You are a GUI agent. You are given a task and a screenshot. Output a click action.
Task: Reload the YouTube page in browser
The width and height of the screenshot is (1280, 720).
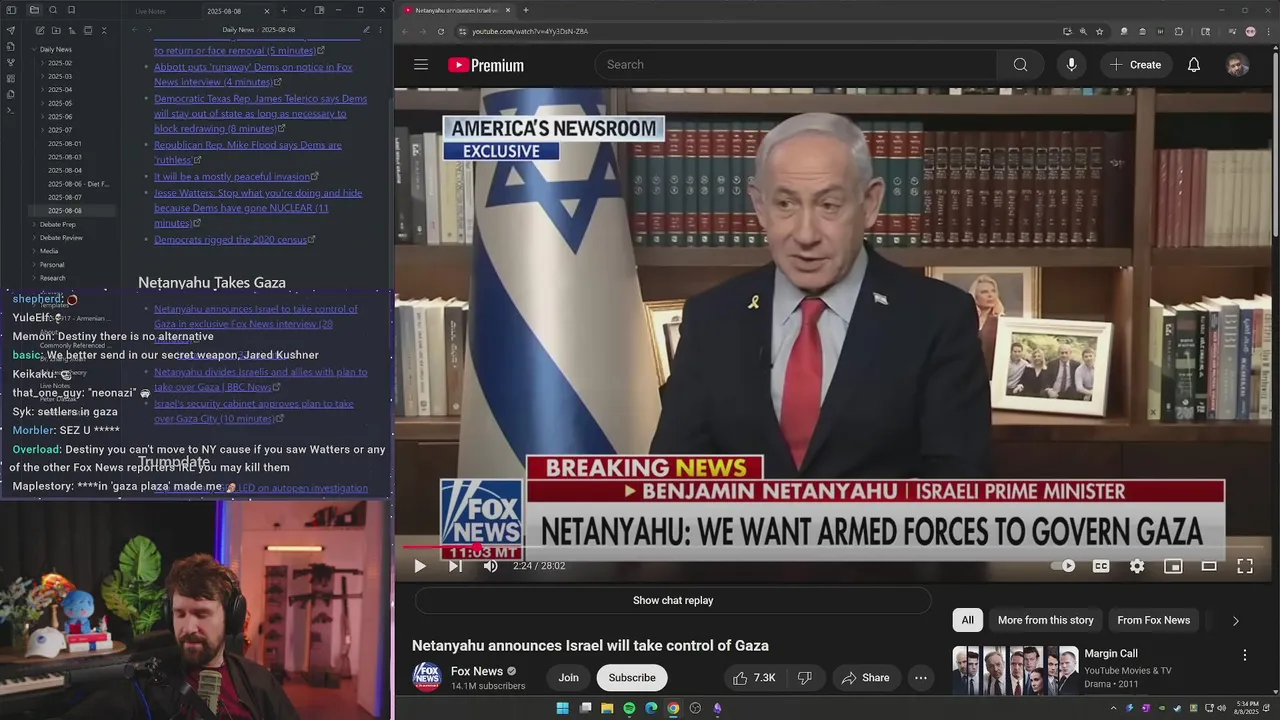440,31
